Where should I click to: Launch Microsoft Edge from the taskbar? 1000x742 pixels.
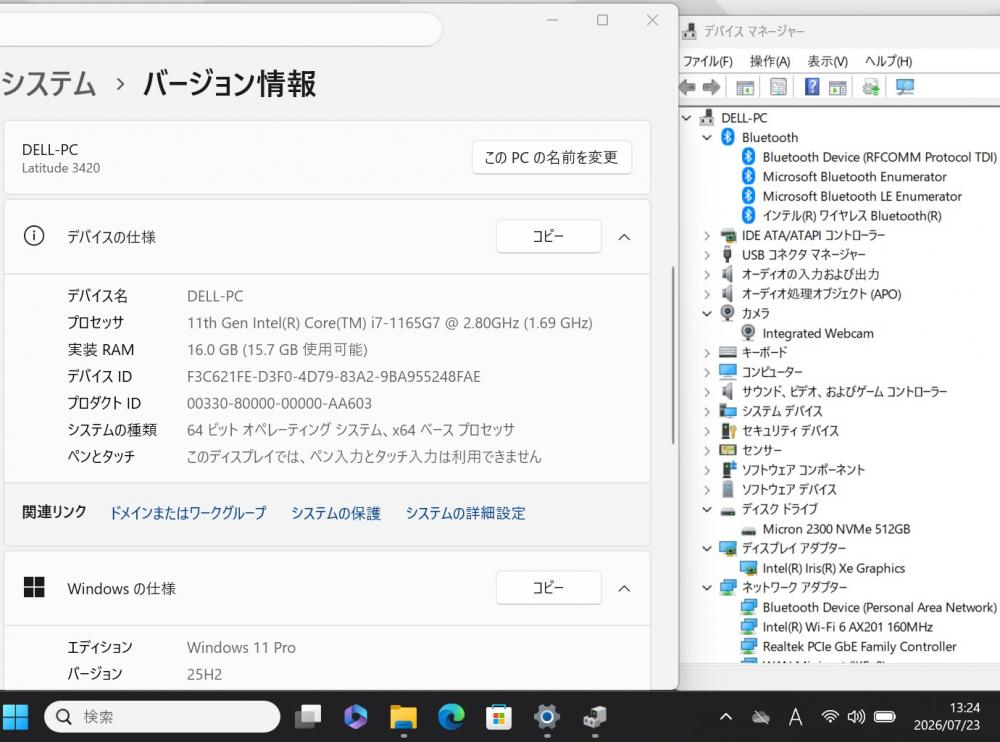(x=451, y=716)
